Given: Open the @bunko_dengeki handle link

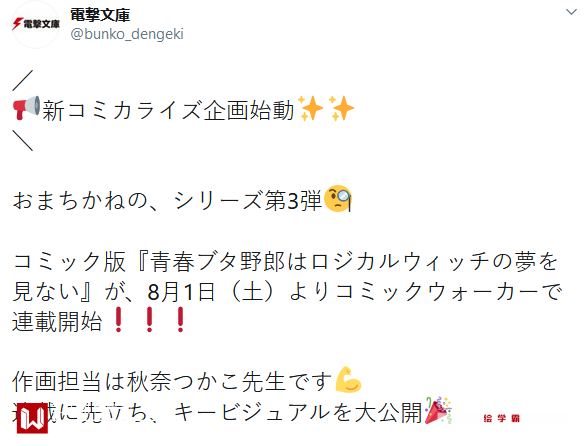Looking at the screenshot, I should coord(127,34).
